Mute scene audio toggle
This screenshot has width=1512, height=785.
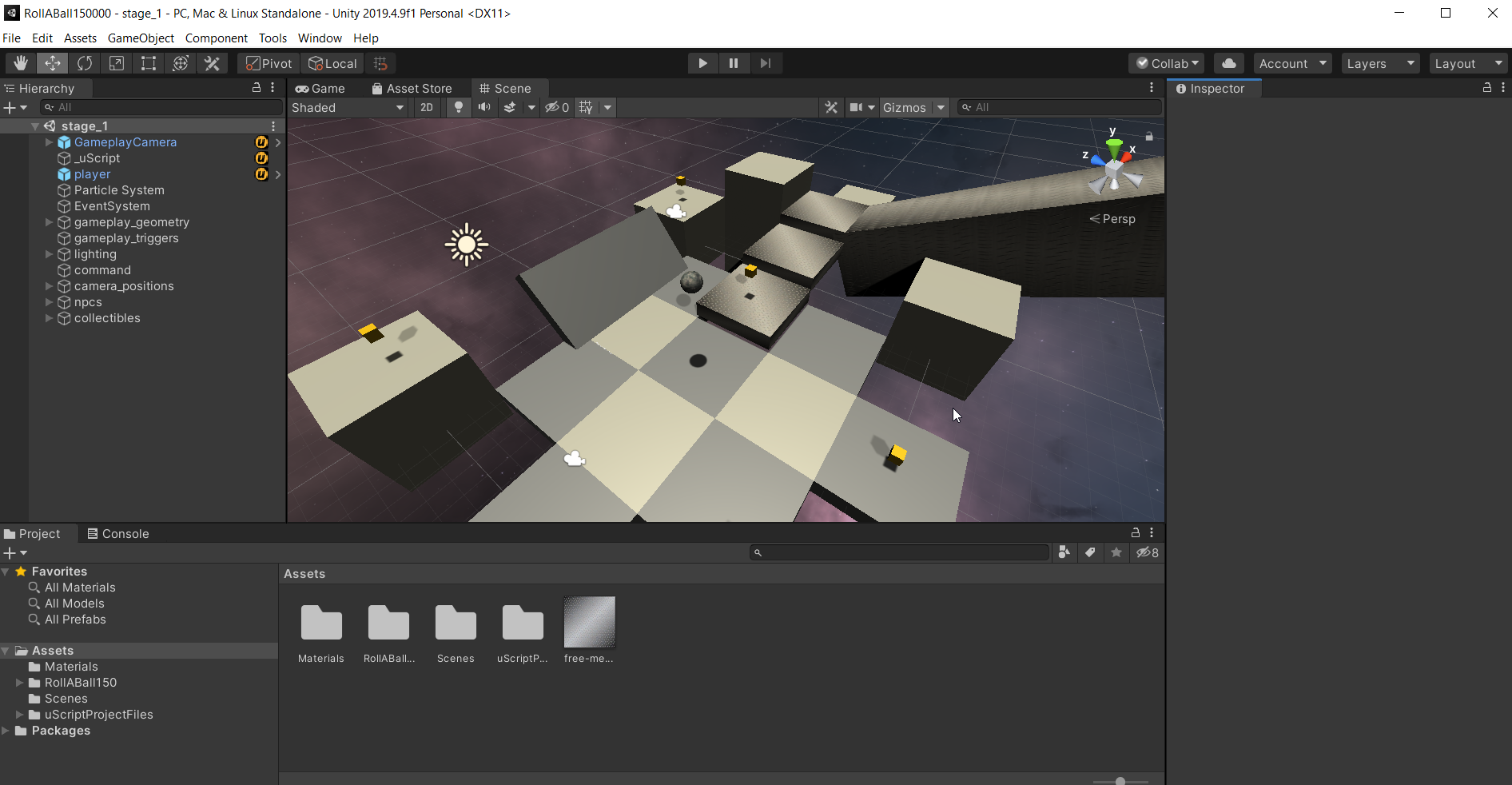coord(484,107)
